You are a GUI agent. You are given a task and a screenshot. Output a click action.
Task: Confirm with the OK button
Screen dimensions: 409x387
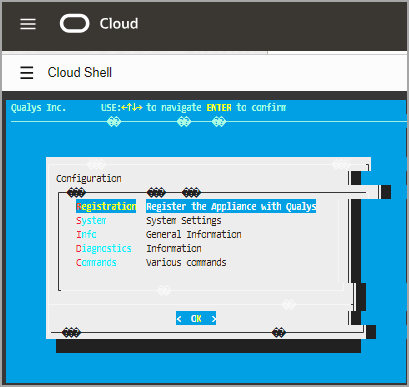196,319
